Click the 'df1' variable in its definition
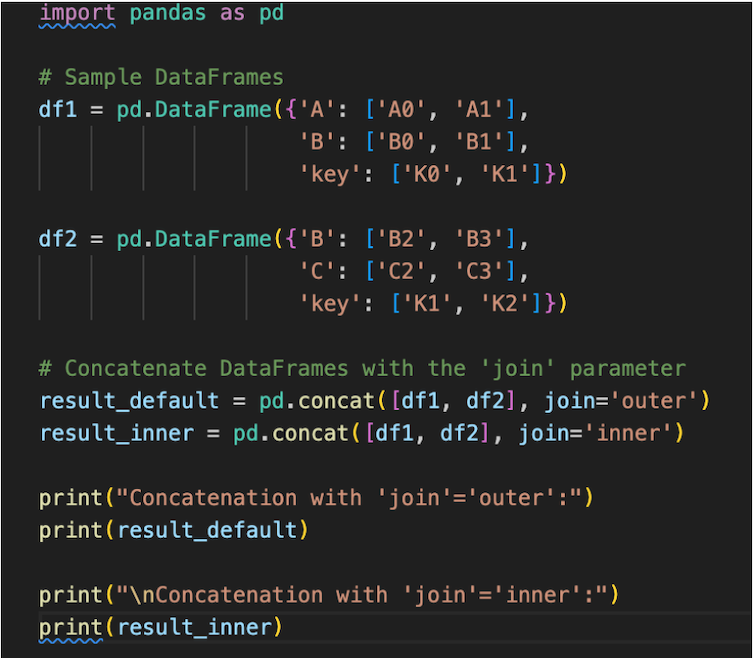Image resolution: width=753 pixels, height=658 pixels. tap(58, 109)
